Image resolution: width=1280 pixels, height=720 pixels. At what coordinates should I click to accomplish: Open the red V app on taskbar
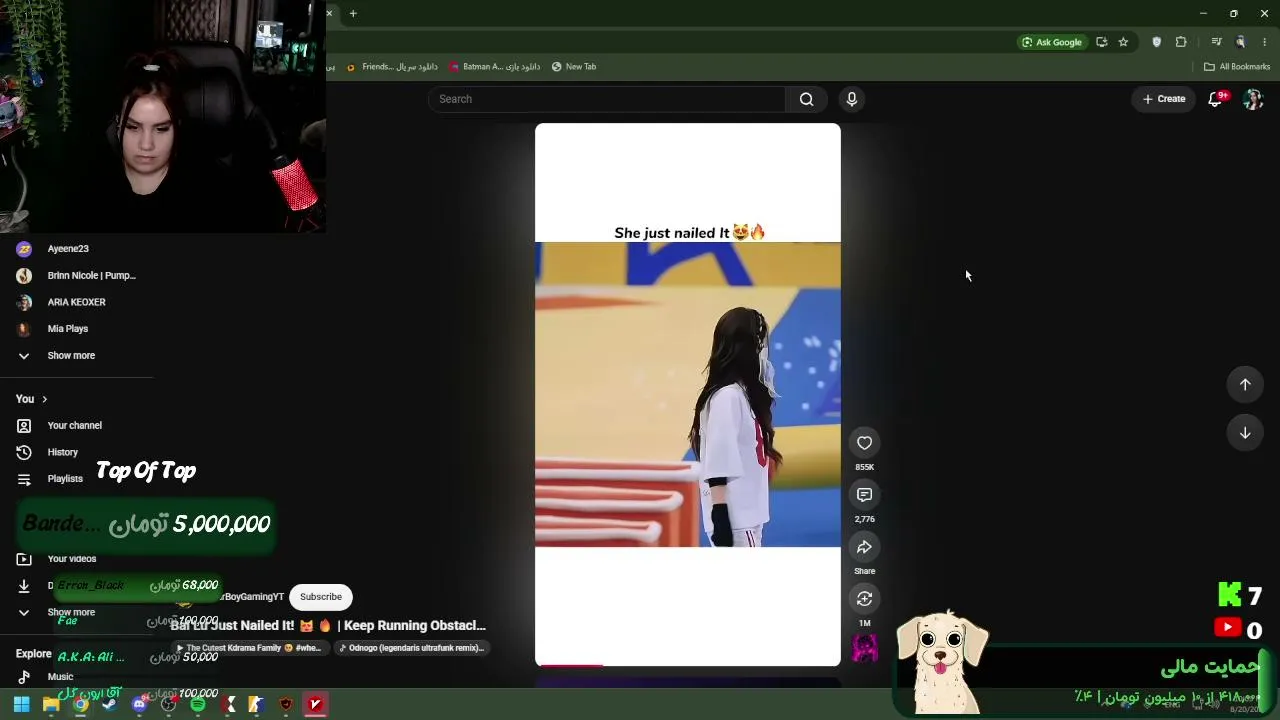316,705
